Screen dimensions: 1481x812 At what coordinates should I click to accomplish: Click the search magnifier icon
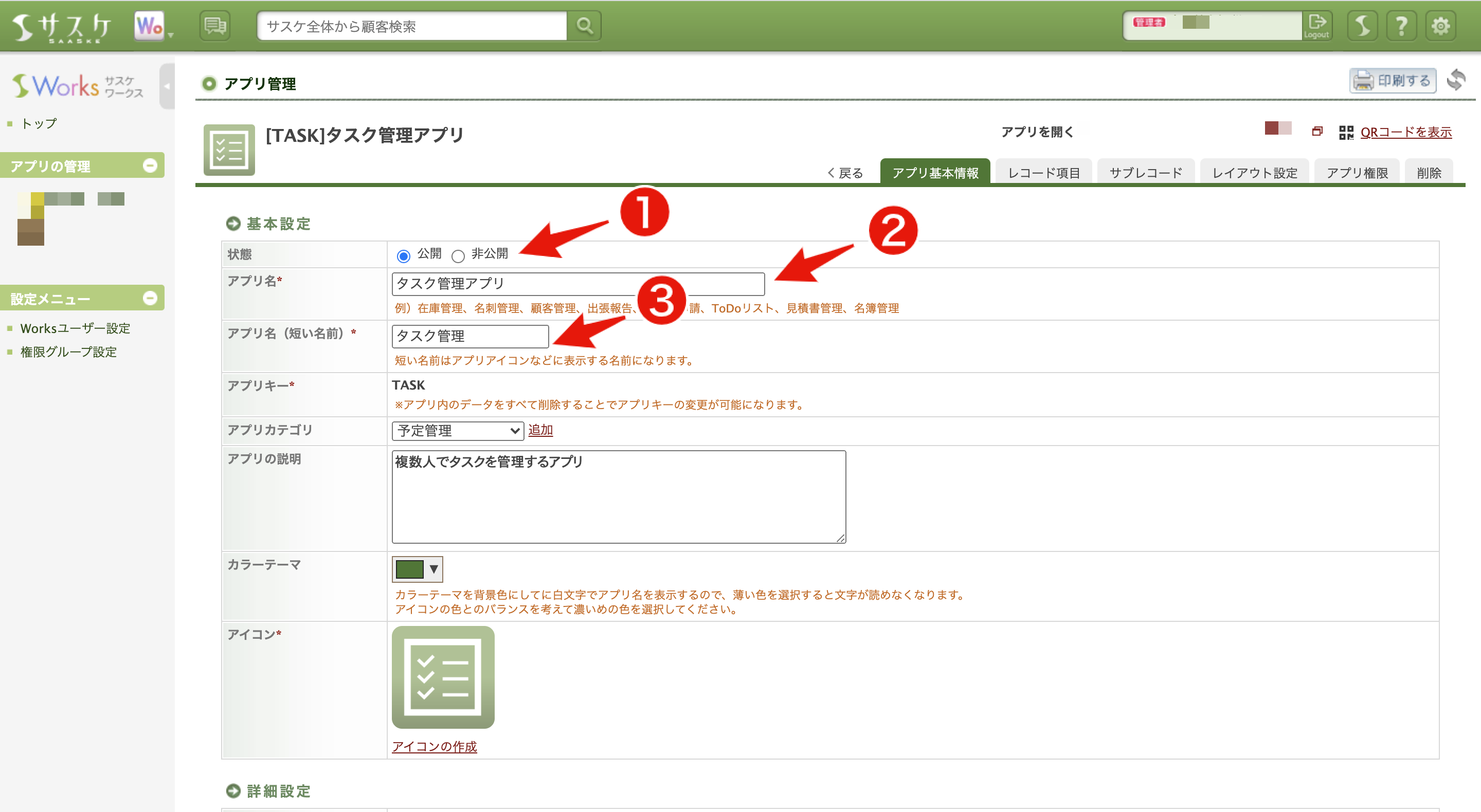pos(584,26)
